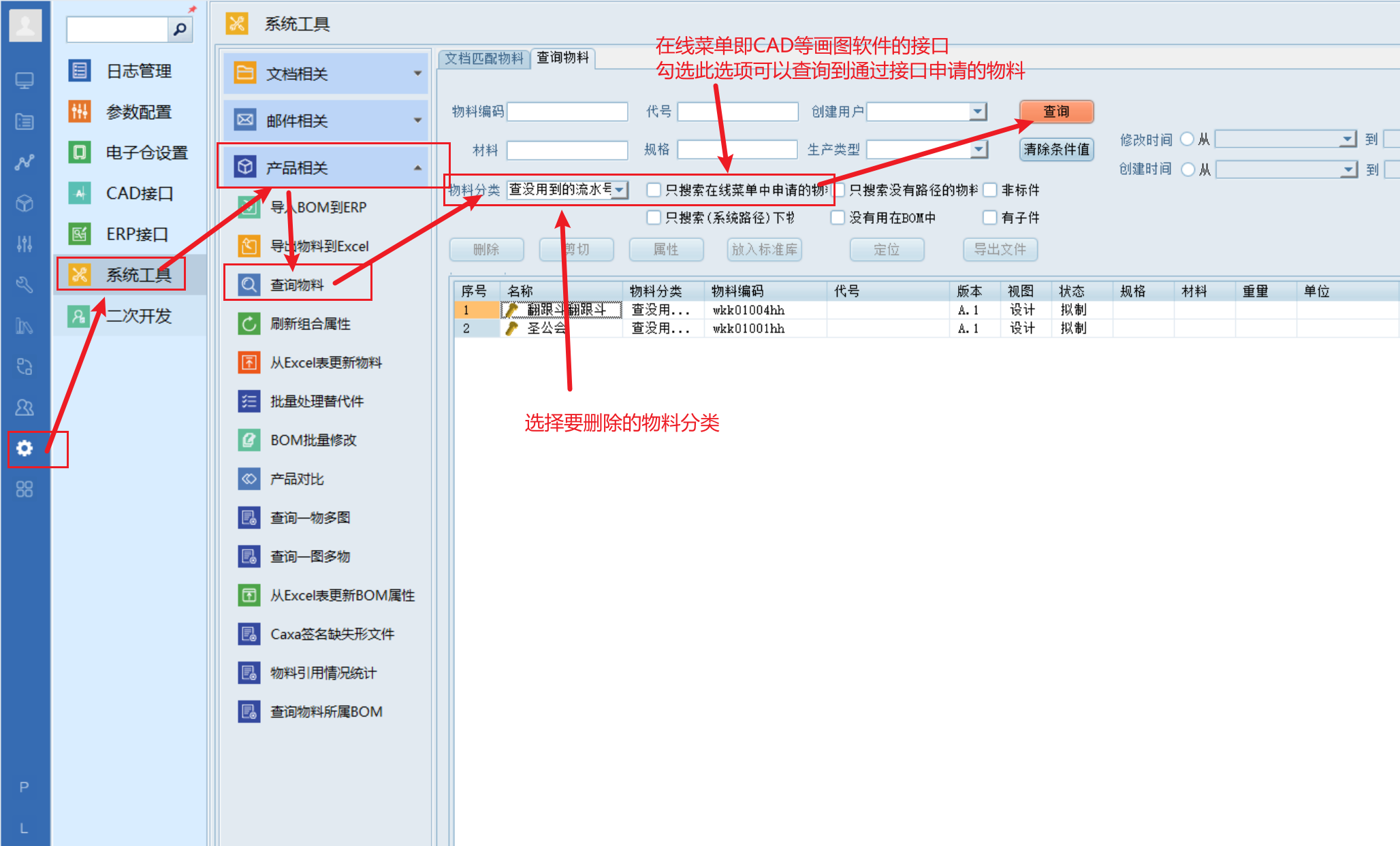This screenshot has width=1400, height=846.
Task: Click the 参数配置 icon
Action: click(80, 111)
